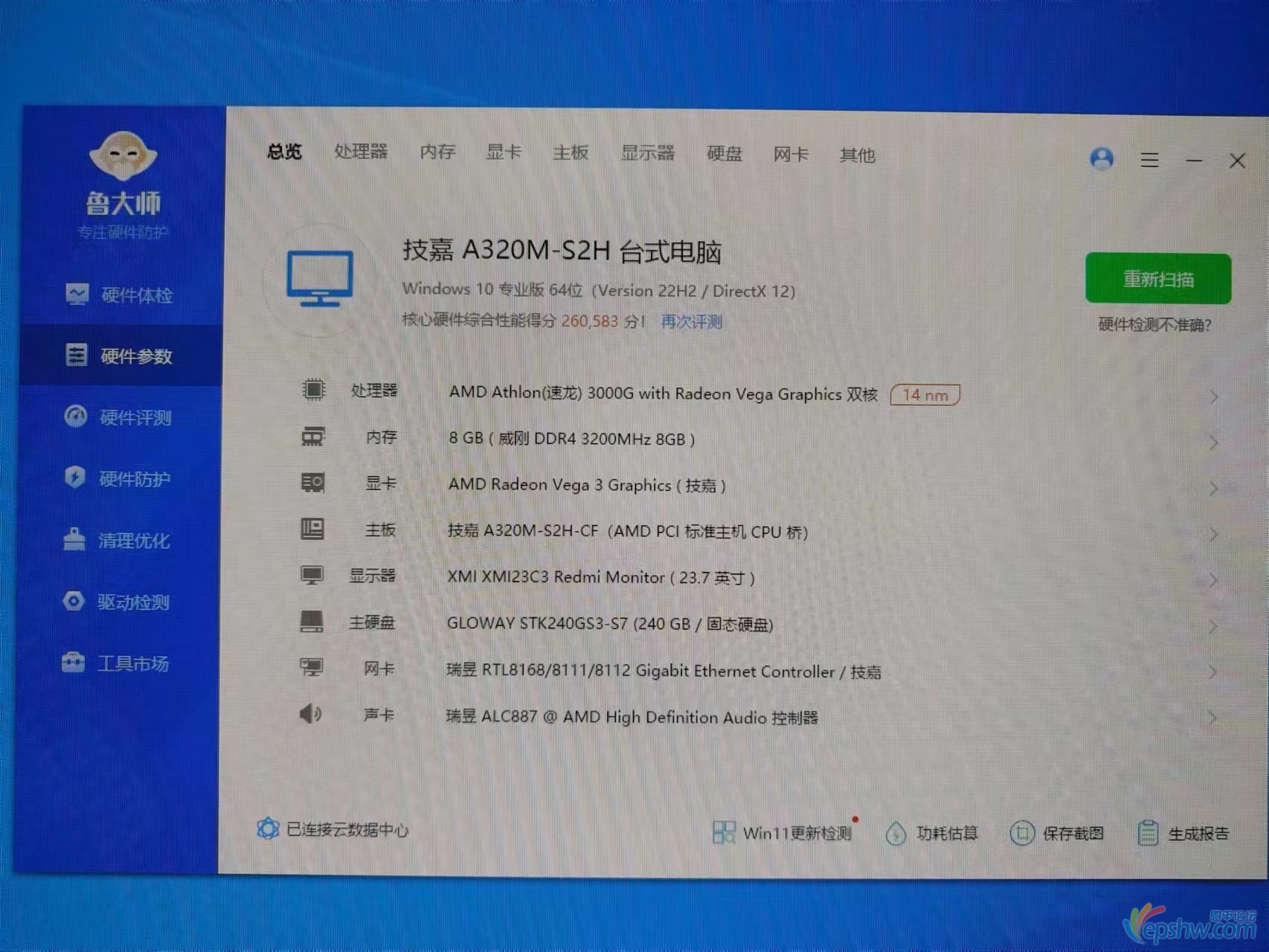Click the 处理器 CPU chip icon
This screenshot has height=952, width=1269.
point(313,389)
